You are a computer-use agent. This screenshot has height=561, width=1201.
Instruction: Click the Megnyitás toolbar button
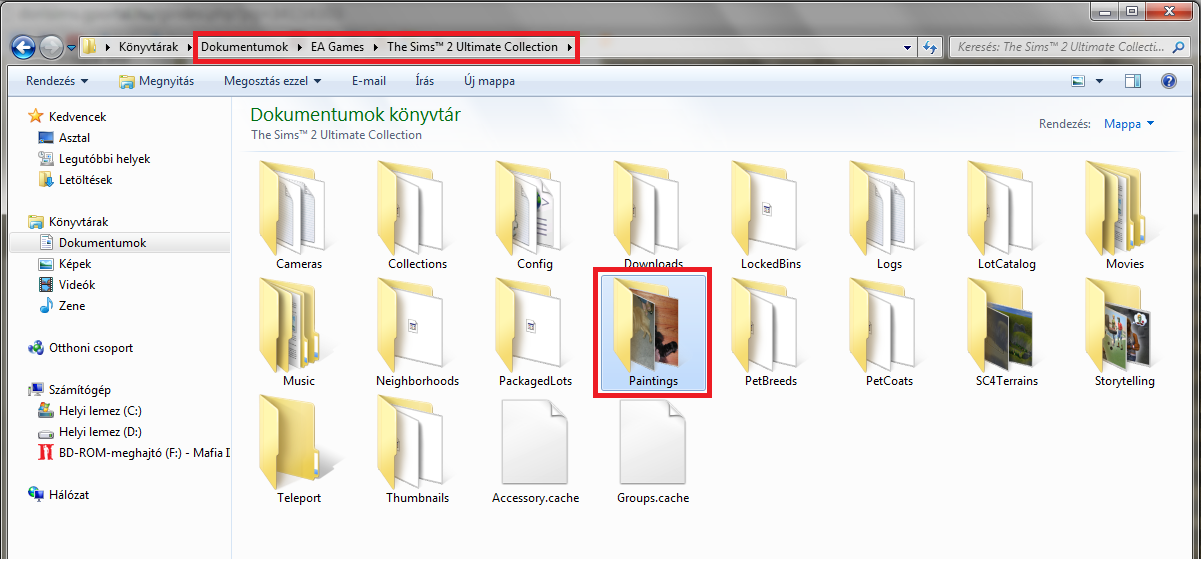point(156,81)
